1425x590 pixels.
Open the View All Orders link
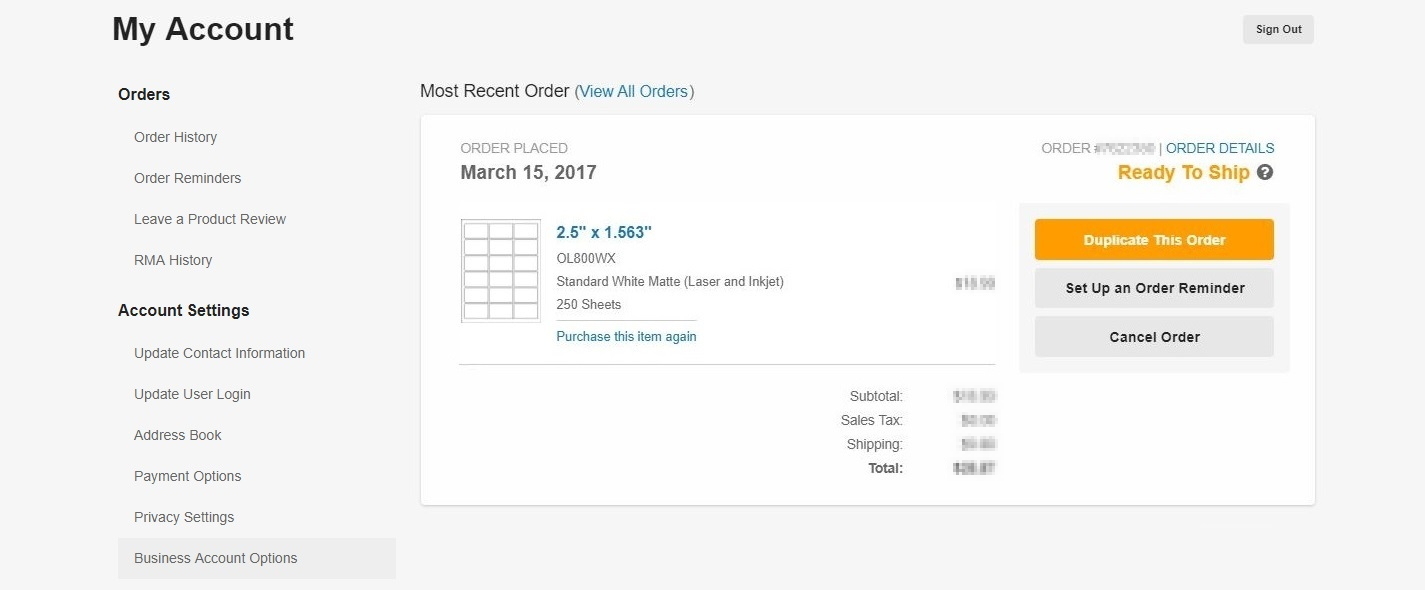pyautogui.click(x=634, y=91)
